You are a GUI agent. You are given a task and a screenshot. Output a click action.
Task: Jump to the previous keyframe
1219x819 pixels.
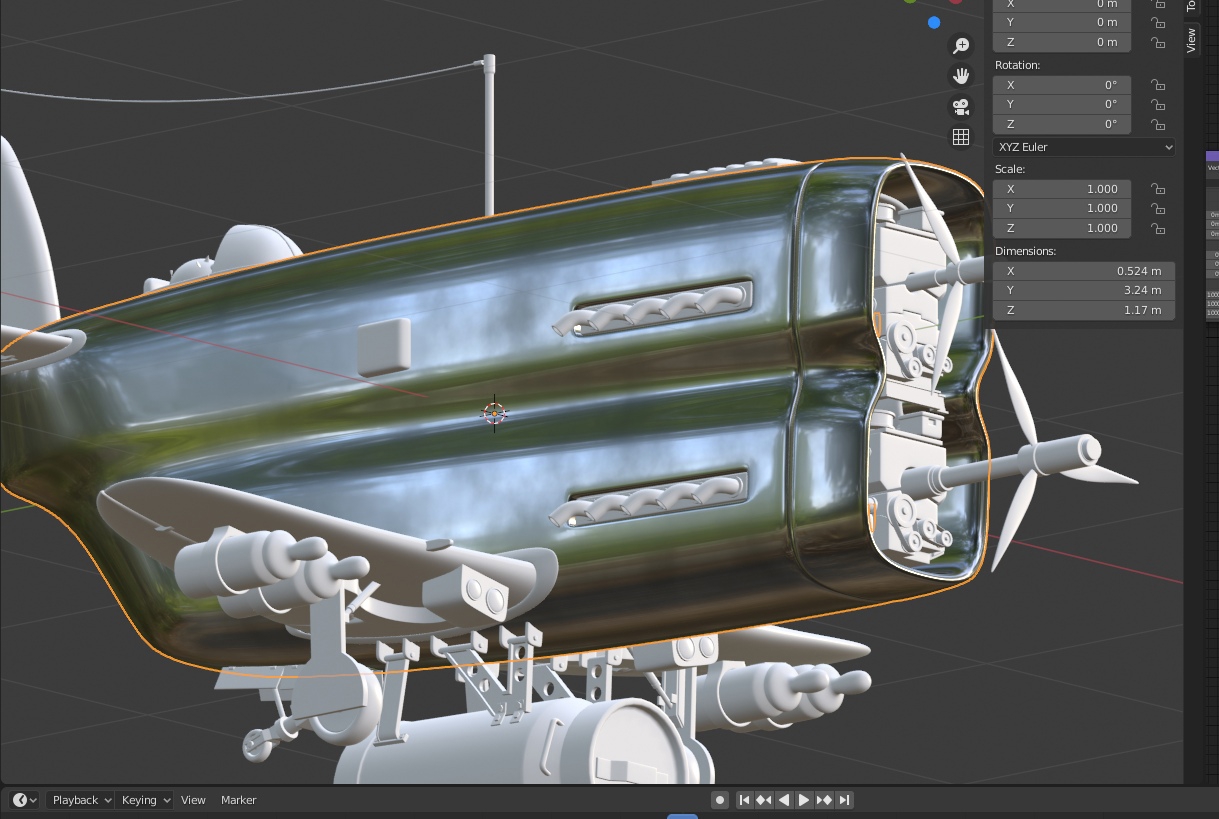tap(764, 800)
